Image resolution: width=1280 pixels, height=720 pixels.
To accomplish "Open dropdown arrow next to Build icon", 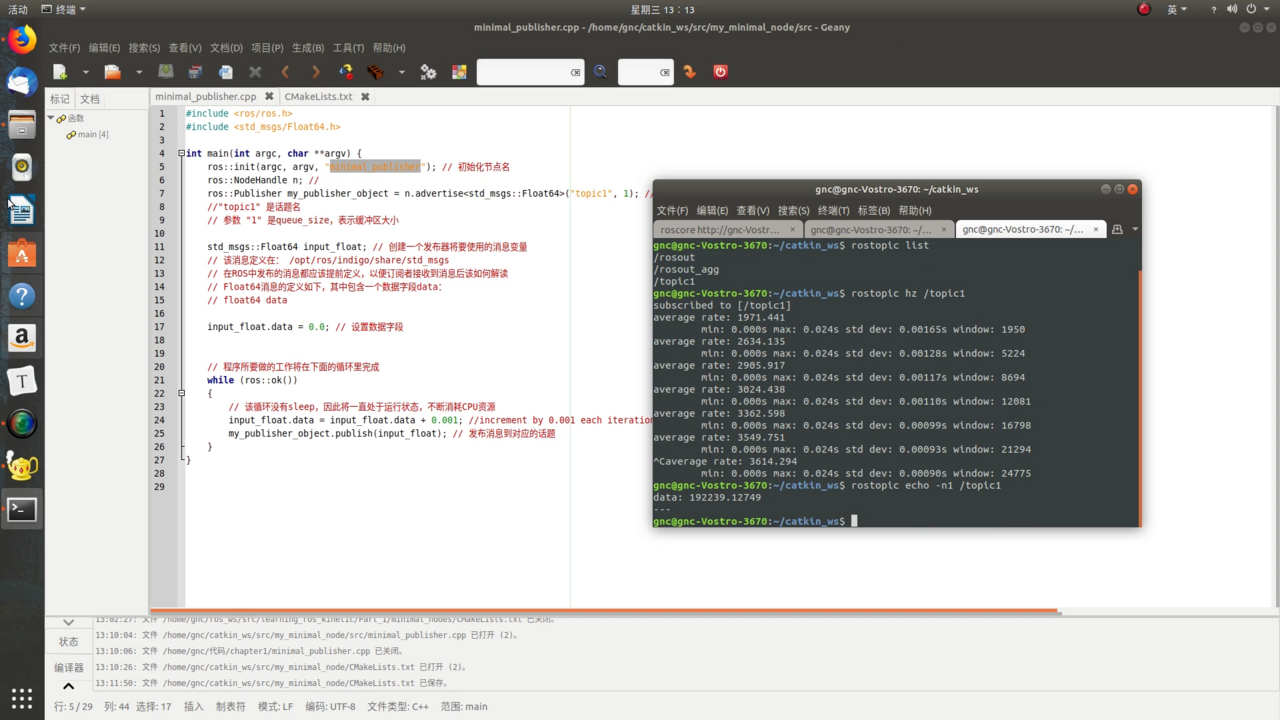I will pos(401,72).
